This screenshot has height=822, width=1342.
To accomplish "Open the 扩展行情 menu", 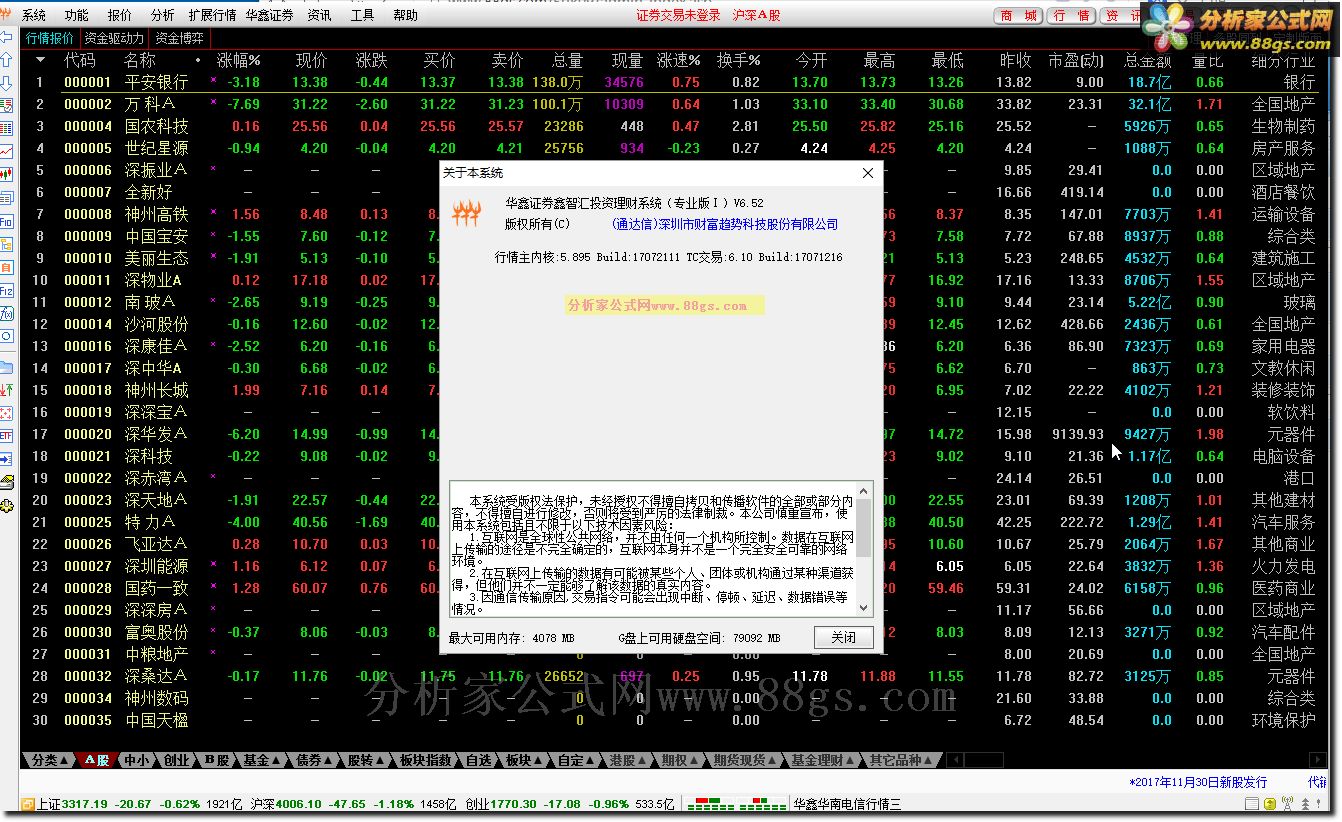I will click(212, 16).
